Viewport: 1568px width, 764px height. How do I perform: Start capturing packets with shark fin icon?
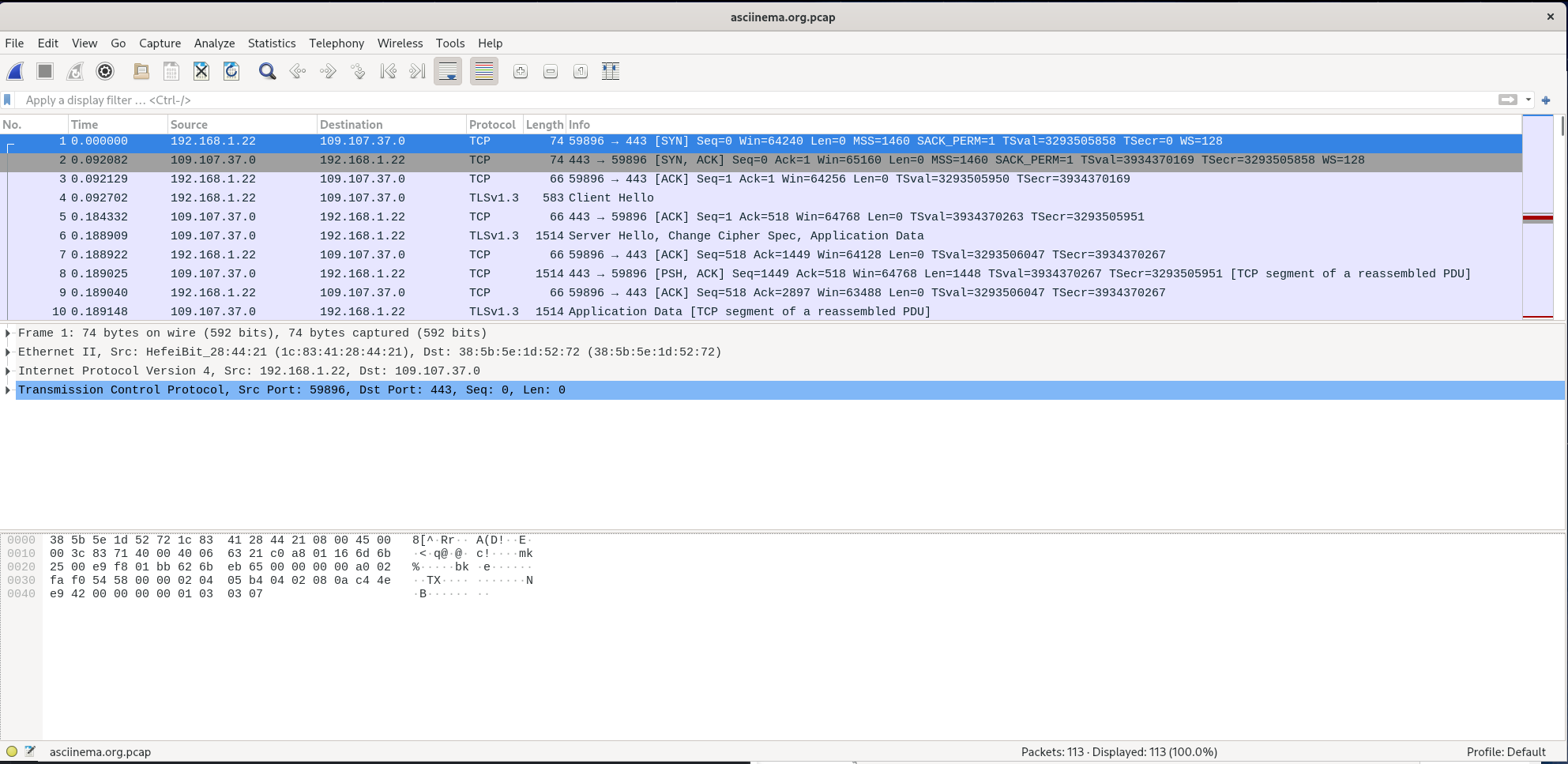click(x=15, y=72)
